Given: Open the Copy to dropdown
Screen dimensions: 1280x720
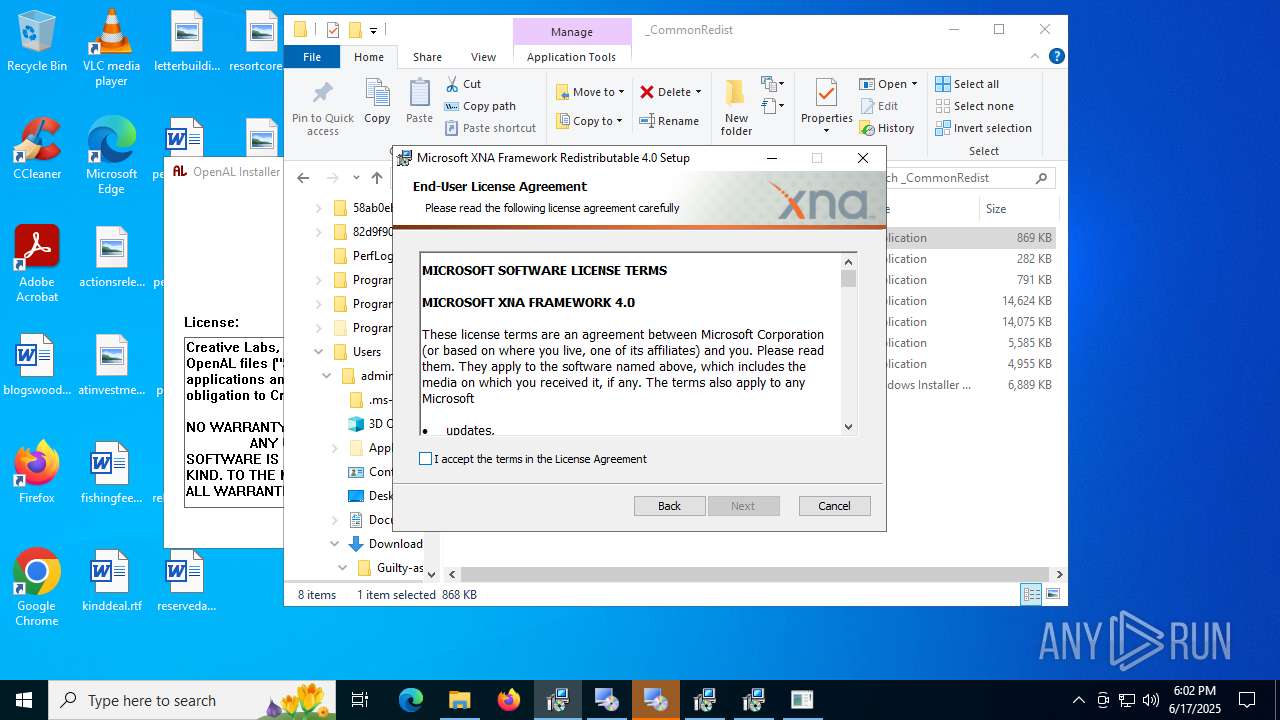Looking at the screenshot, I should pos(589,121).
